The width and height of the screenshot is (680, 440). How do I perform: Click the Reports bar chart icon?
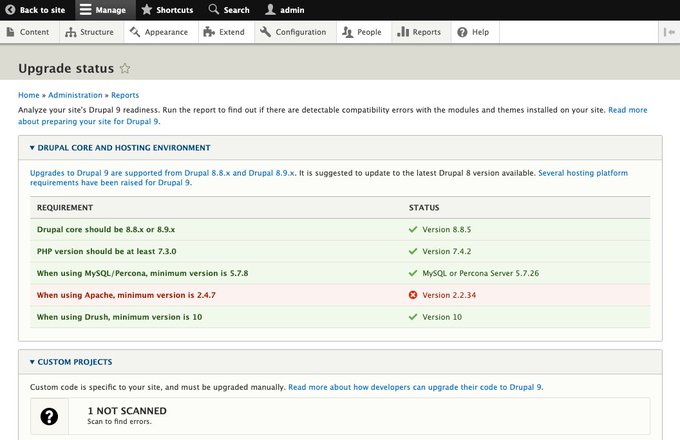pos(403,32)
